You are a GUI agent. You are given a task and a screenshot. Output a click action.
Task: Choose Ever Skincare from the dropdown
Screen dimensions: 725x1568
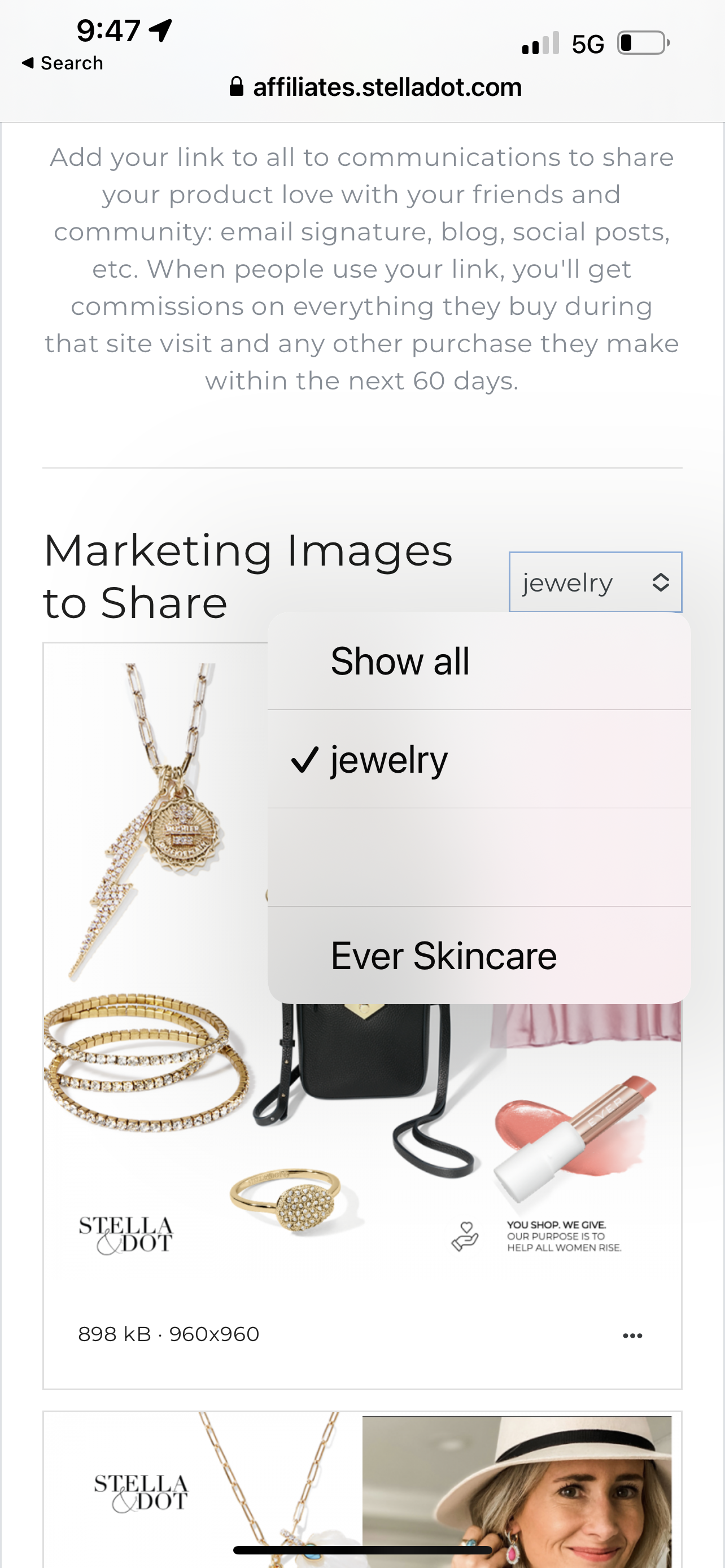479,955
